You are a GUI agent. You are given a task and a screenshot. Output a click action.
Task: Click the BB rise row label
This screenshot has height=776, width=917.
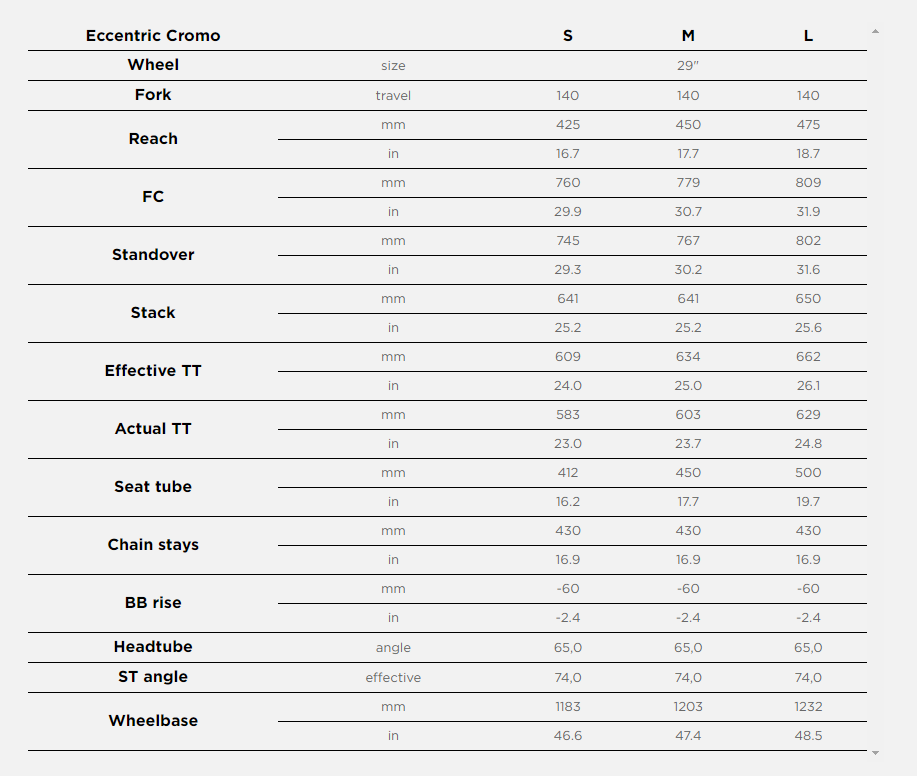[153, 603]
